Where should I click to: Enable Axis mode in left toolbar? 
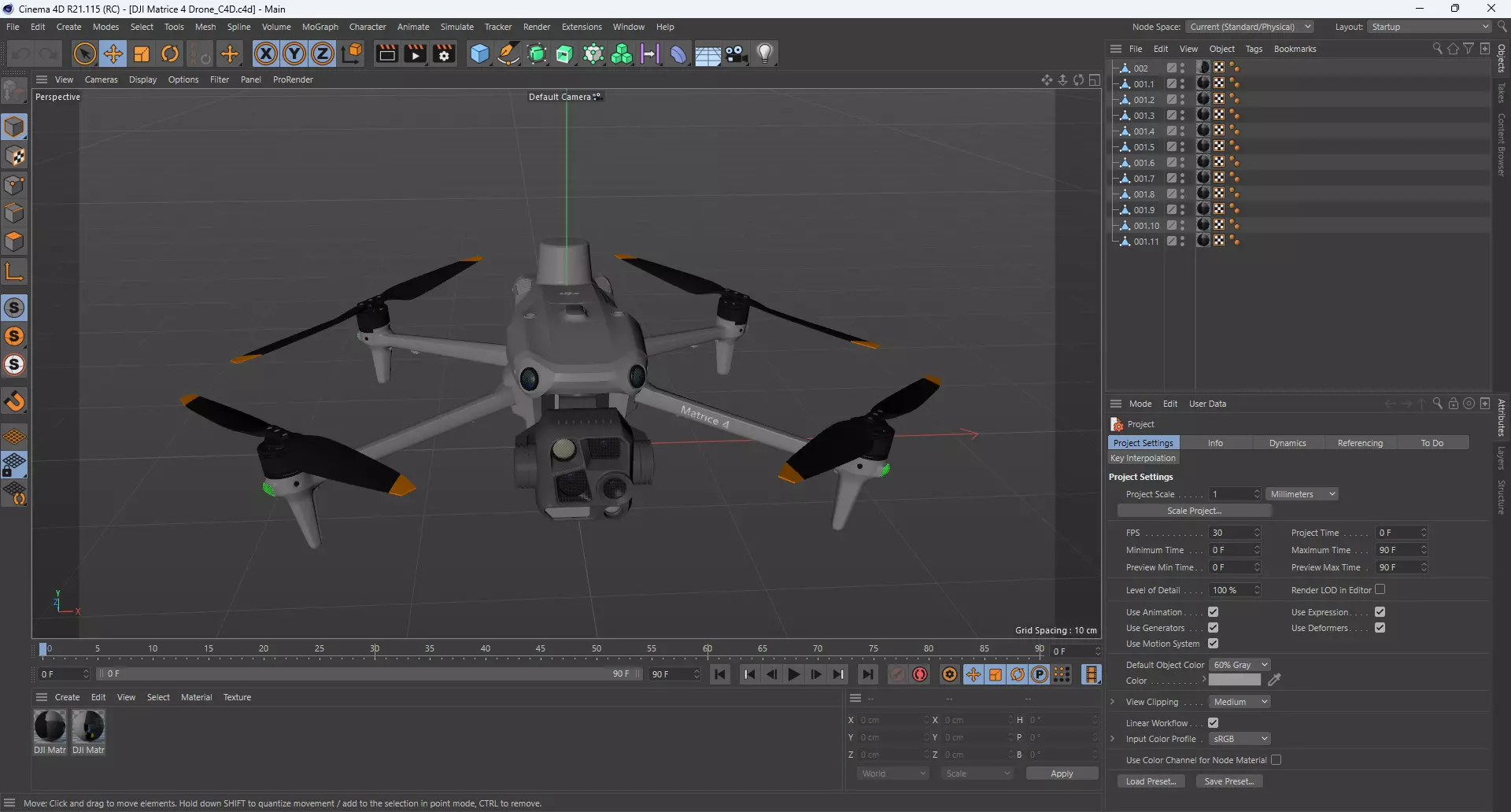[14, 272]
